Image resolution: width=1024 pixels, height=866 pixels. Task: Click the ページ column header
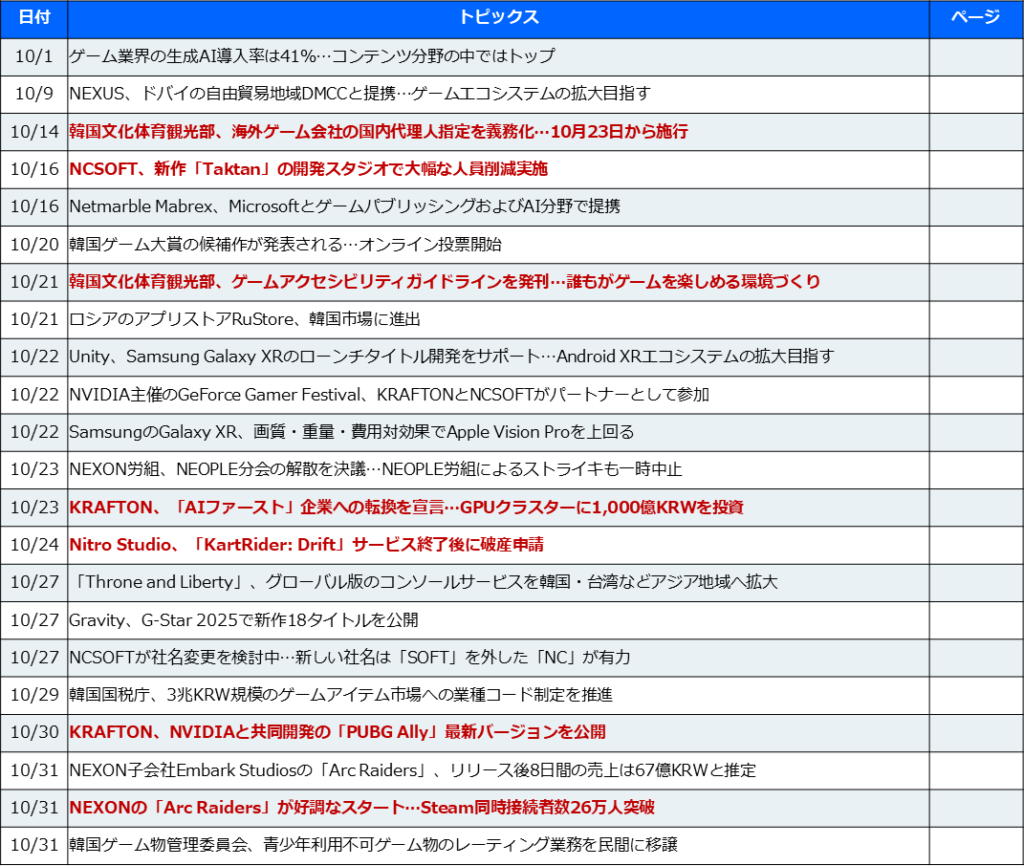coord(974,18)
